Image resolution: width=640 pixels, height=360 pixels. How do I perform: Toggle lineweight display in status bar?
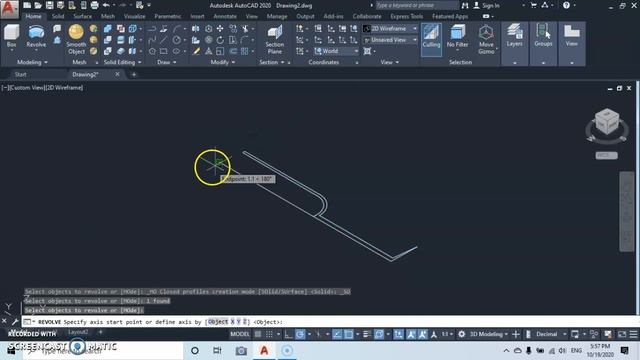tap(367, 334)
